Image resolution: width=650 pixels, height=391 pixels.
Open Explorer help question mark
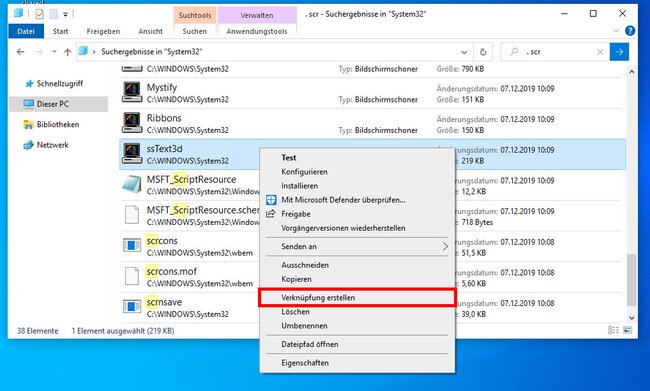coord(630,31)
